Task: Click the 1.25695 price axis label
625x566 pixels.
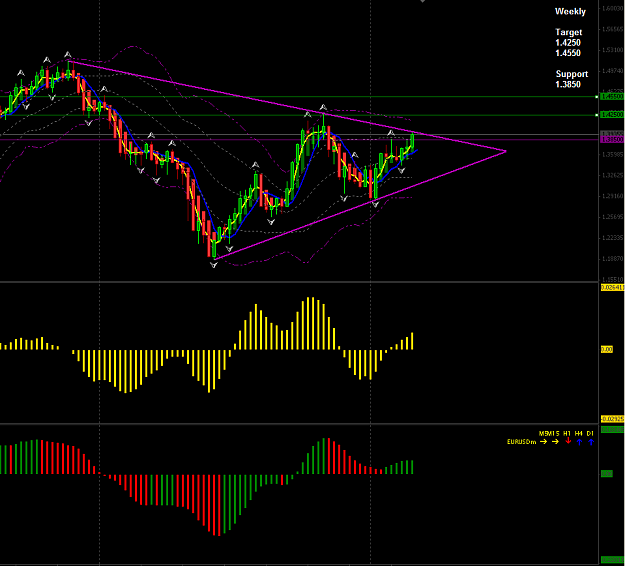Action: (613, 217)
